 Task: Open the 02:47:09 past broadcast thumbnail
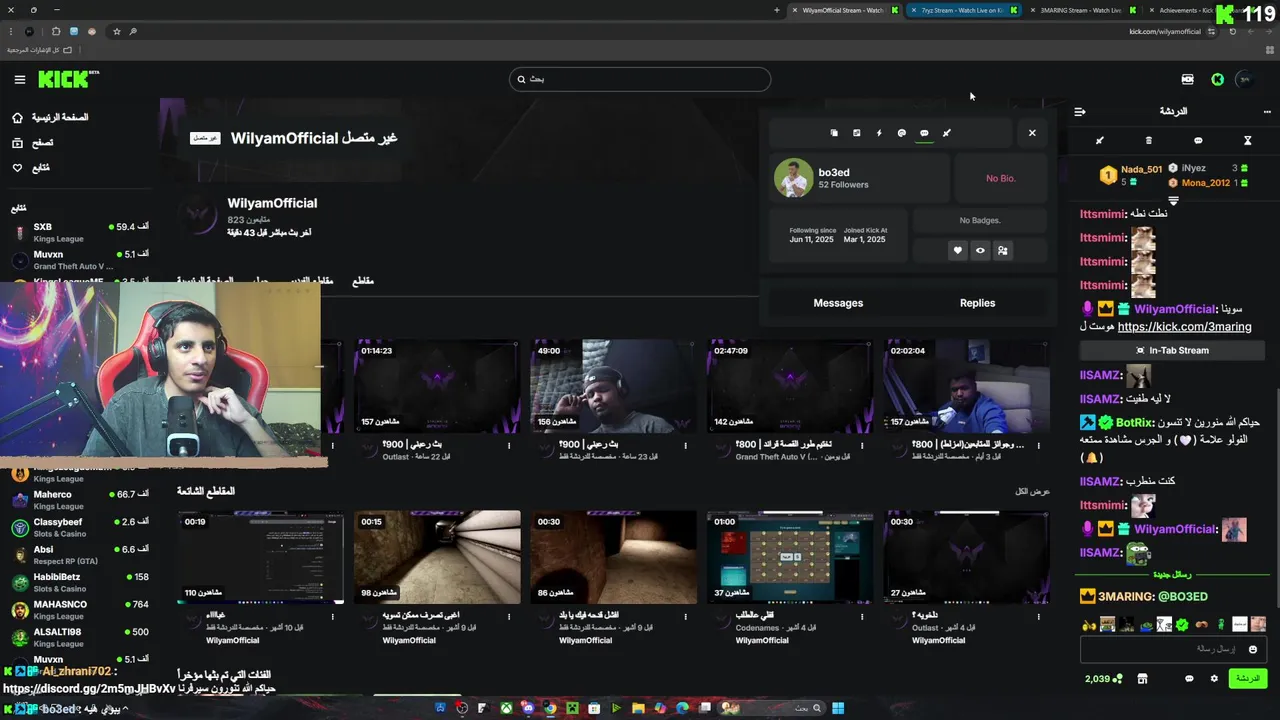click(x=790, y=386)
